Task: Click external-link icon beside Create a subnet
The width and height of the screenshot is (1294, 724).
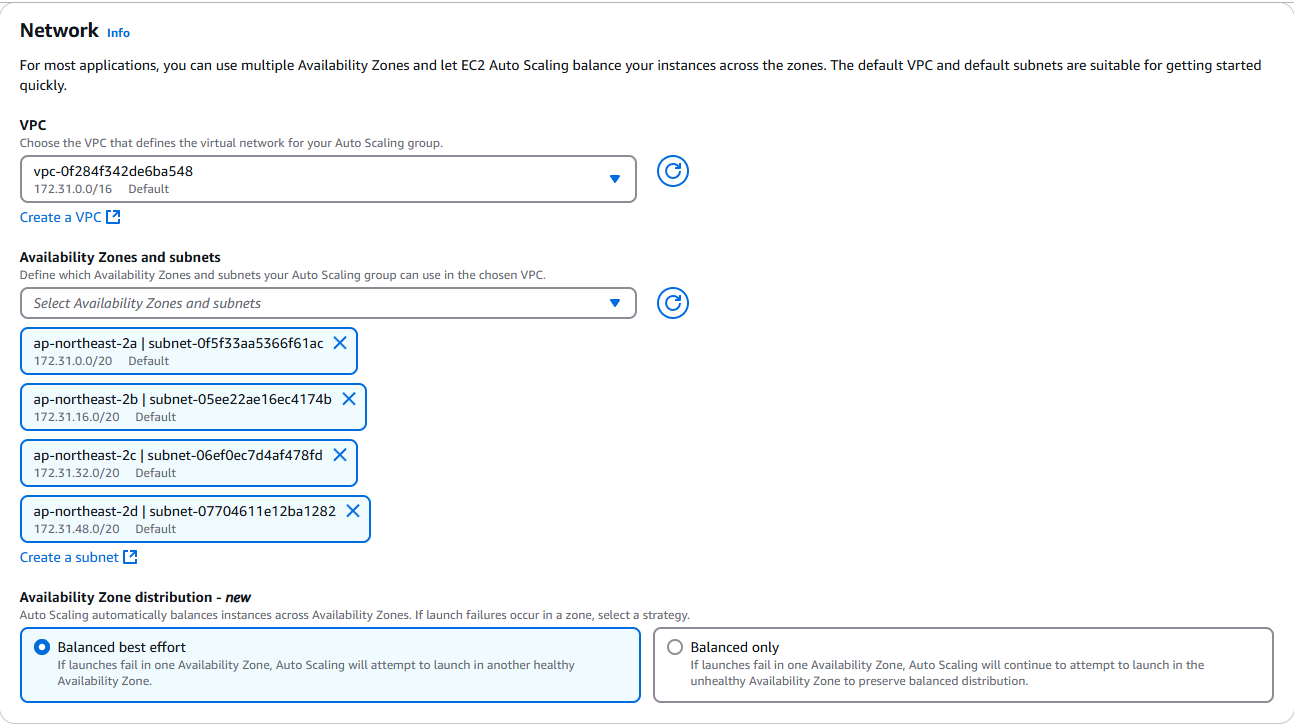Action: click(131, 557)
